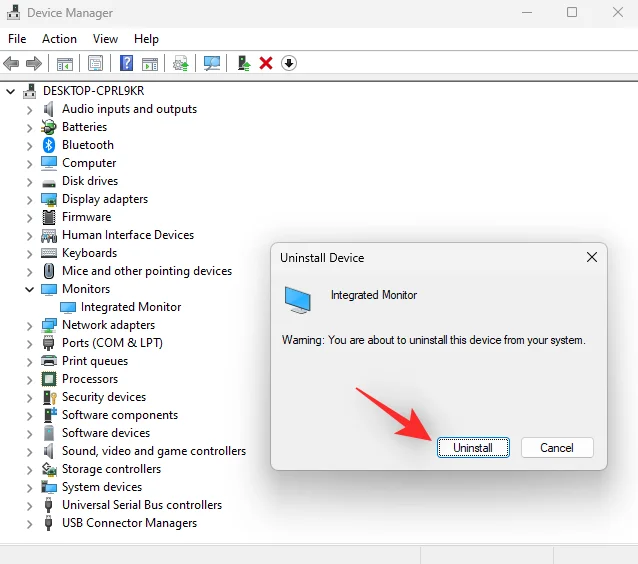This screenshot has height=564, width=638.
Task: Click the Mice and other pointing devices icon
Action: 49,271
